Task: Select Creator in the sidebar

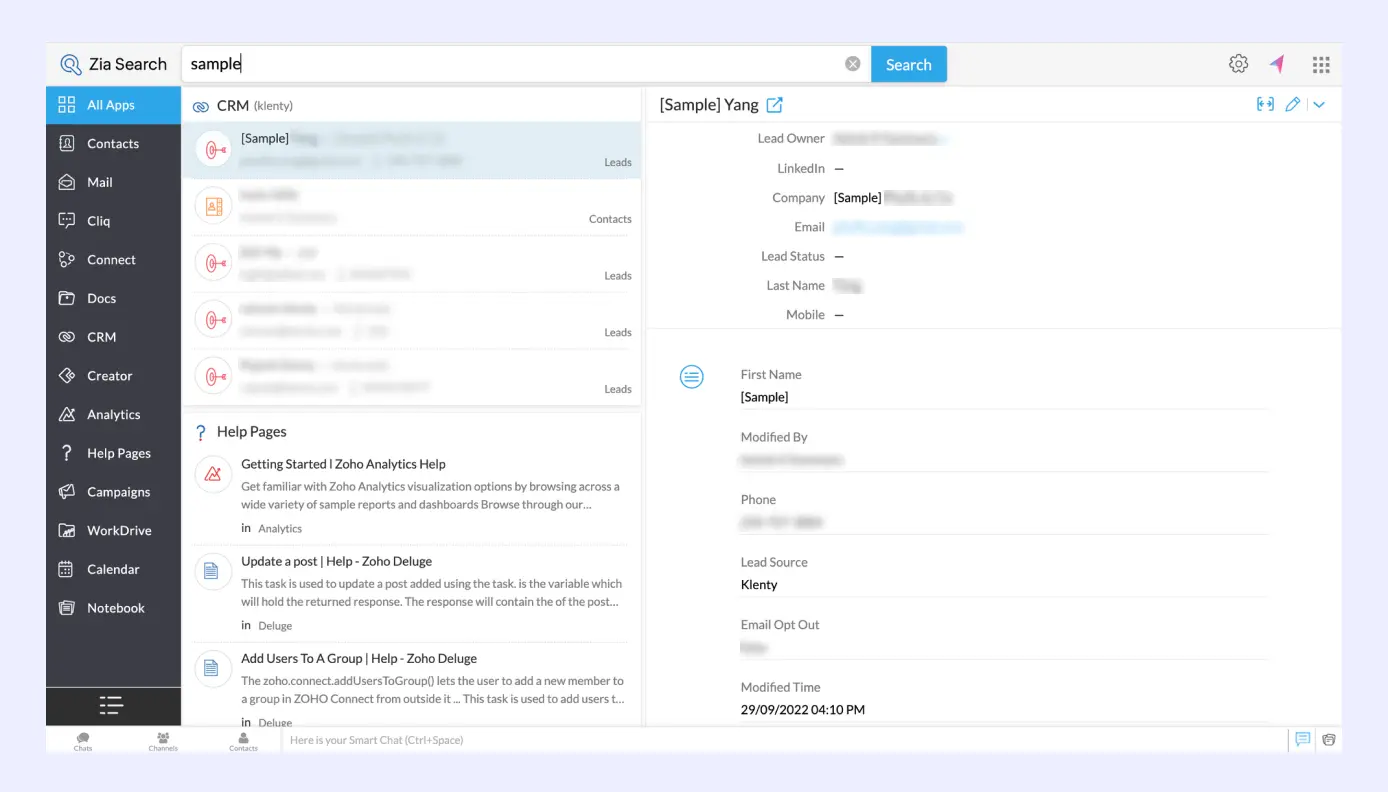Action: click(113, 376)
